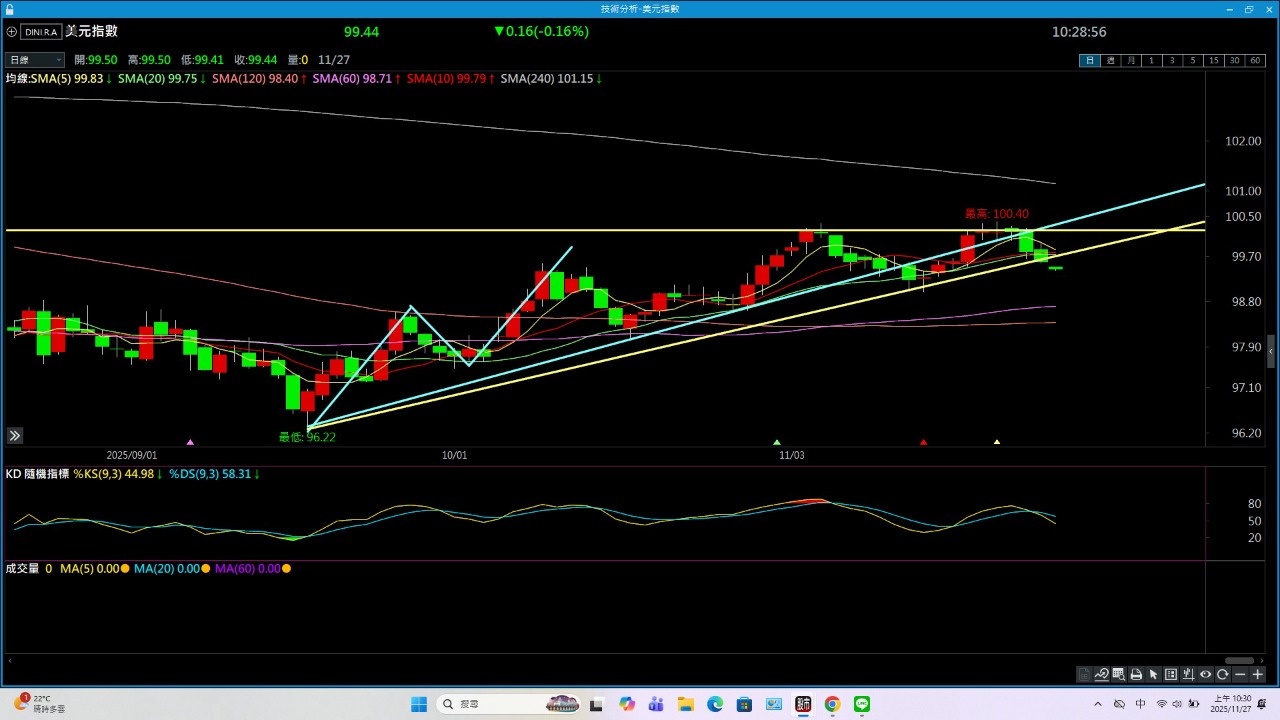The width and height of the screenshot is (1280, 720).
Task: Click the crosshair measurement tool icon
Action: coord(1188,674)
